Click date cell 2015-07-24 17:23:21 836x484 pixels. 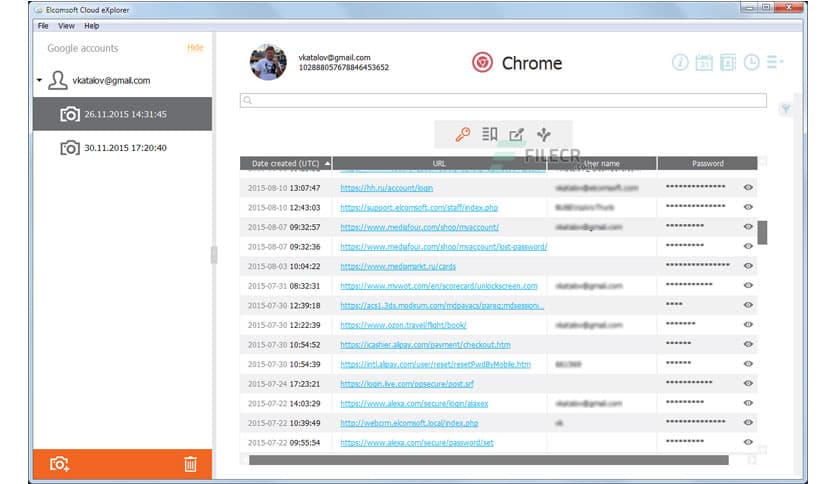[x=284, y=384]
